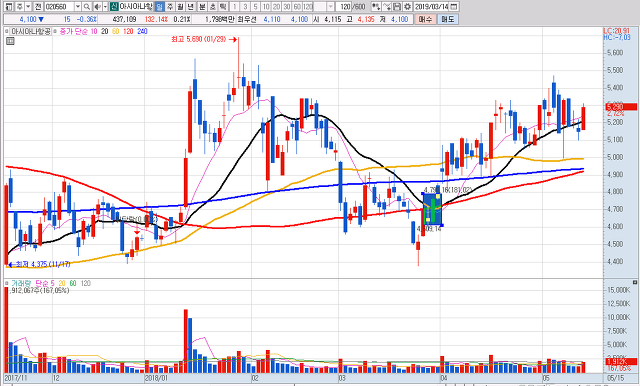Open the dropdown after the 120 interval button
The image size is (640, 386).
(330, 7)
